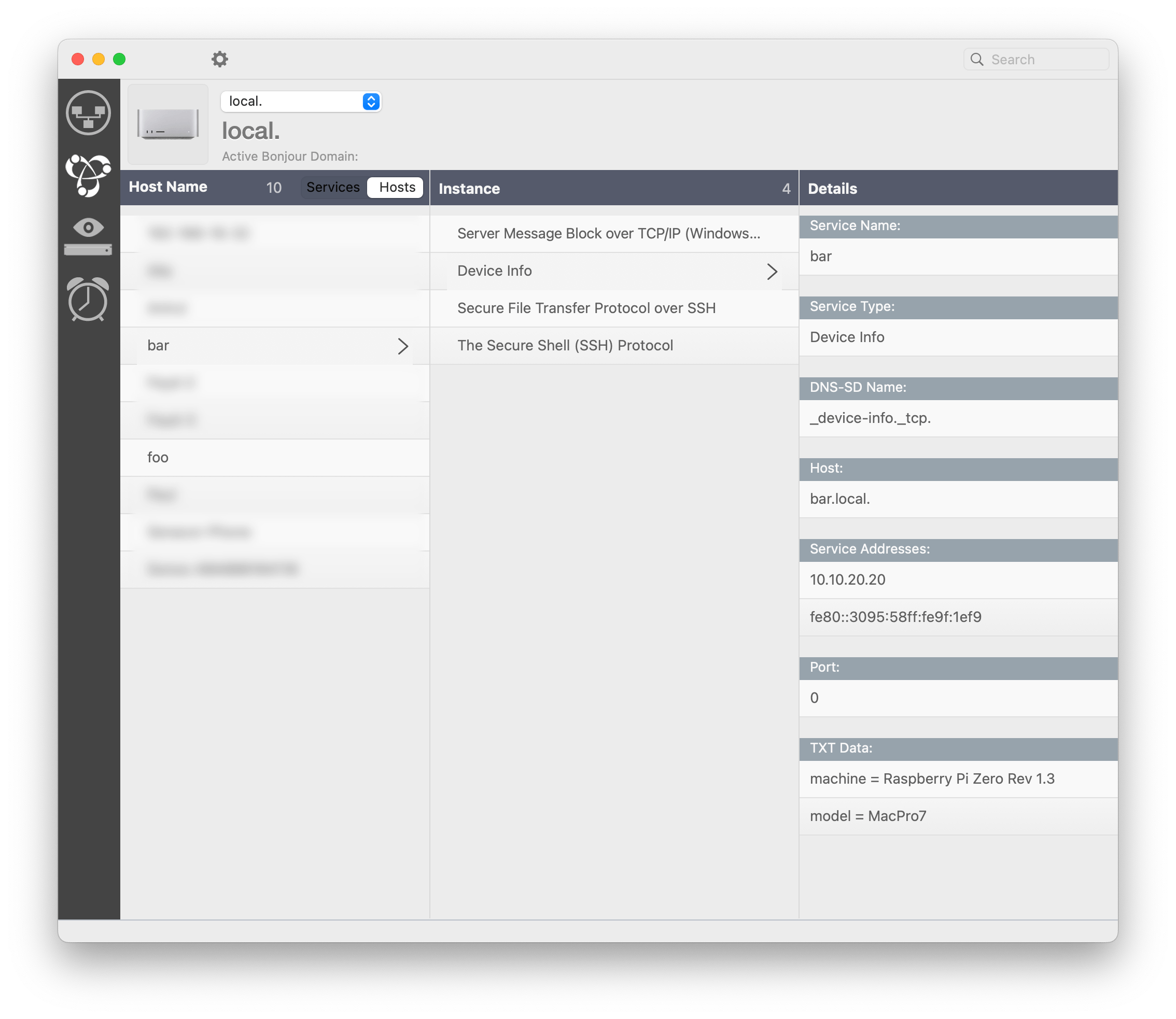Viewport: 1176px width, 1019px height.
Task: Click the Host Name column header
Action: pyautogui.click(x=170, y=188)
